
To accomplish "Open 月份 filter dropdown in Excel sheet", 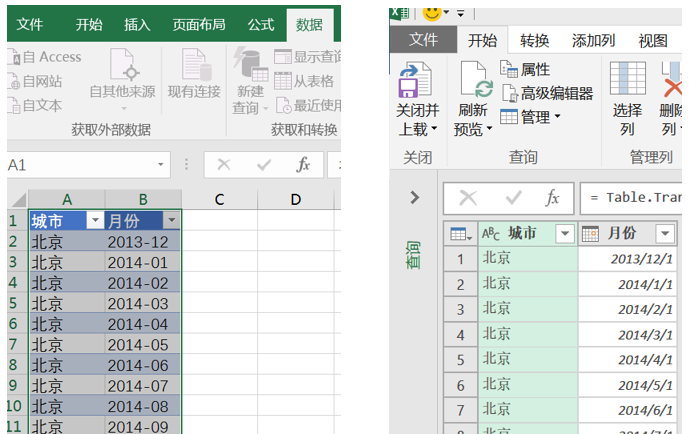I will pos(172,221).
